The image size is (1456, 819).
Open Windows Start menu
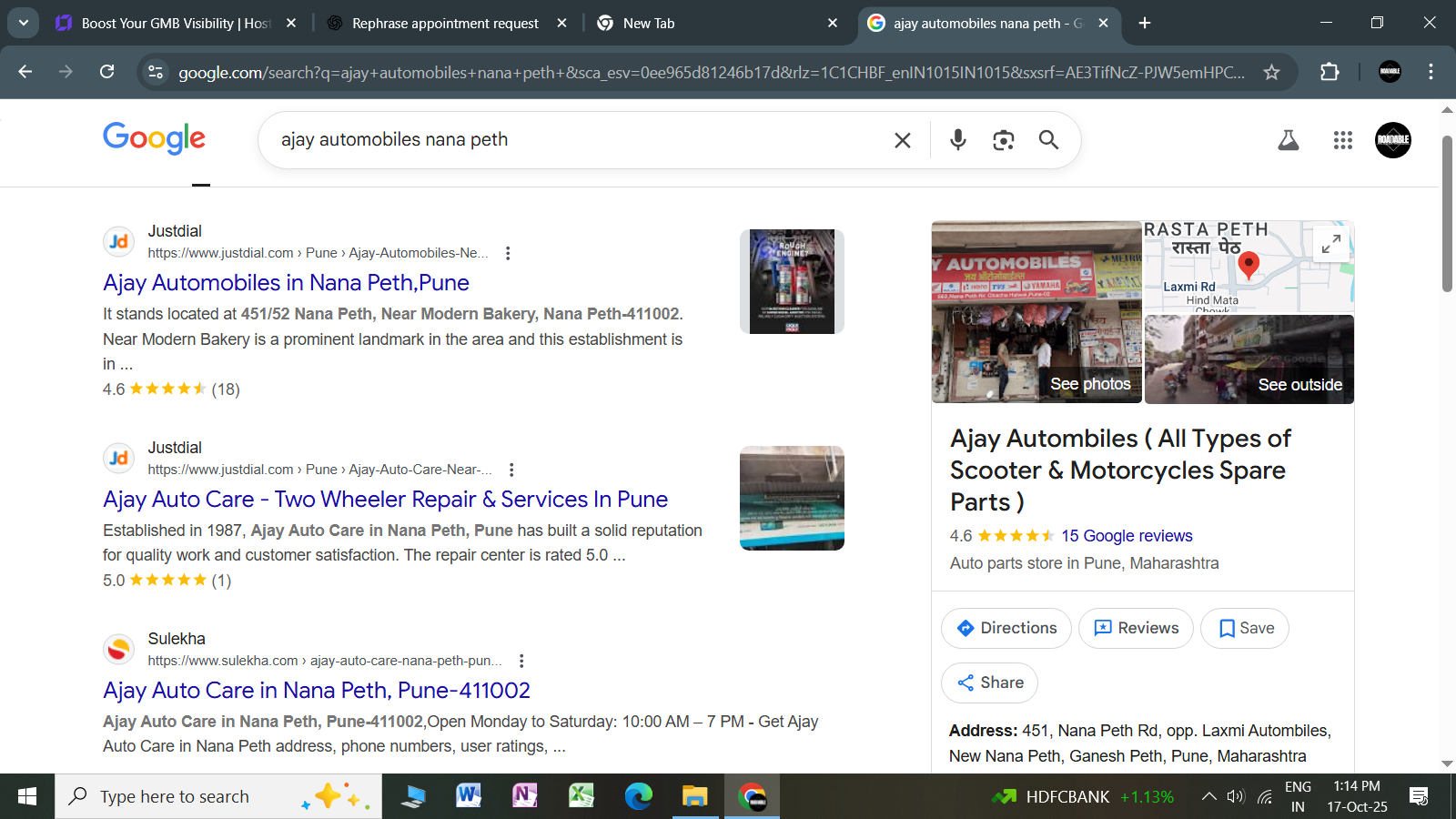pos(27,796)
